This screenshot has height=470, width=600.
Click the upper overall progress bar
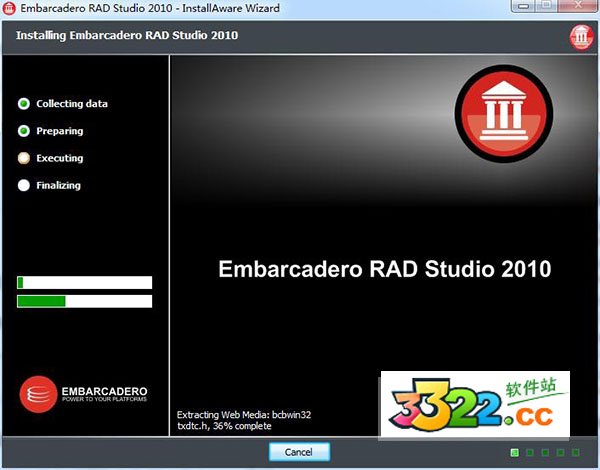pos(85,283)
